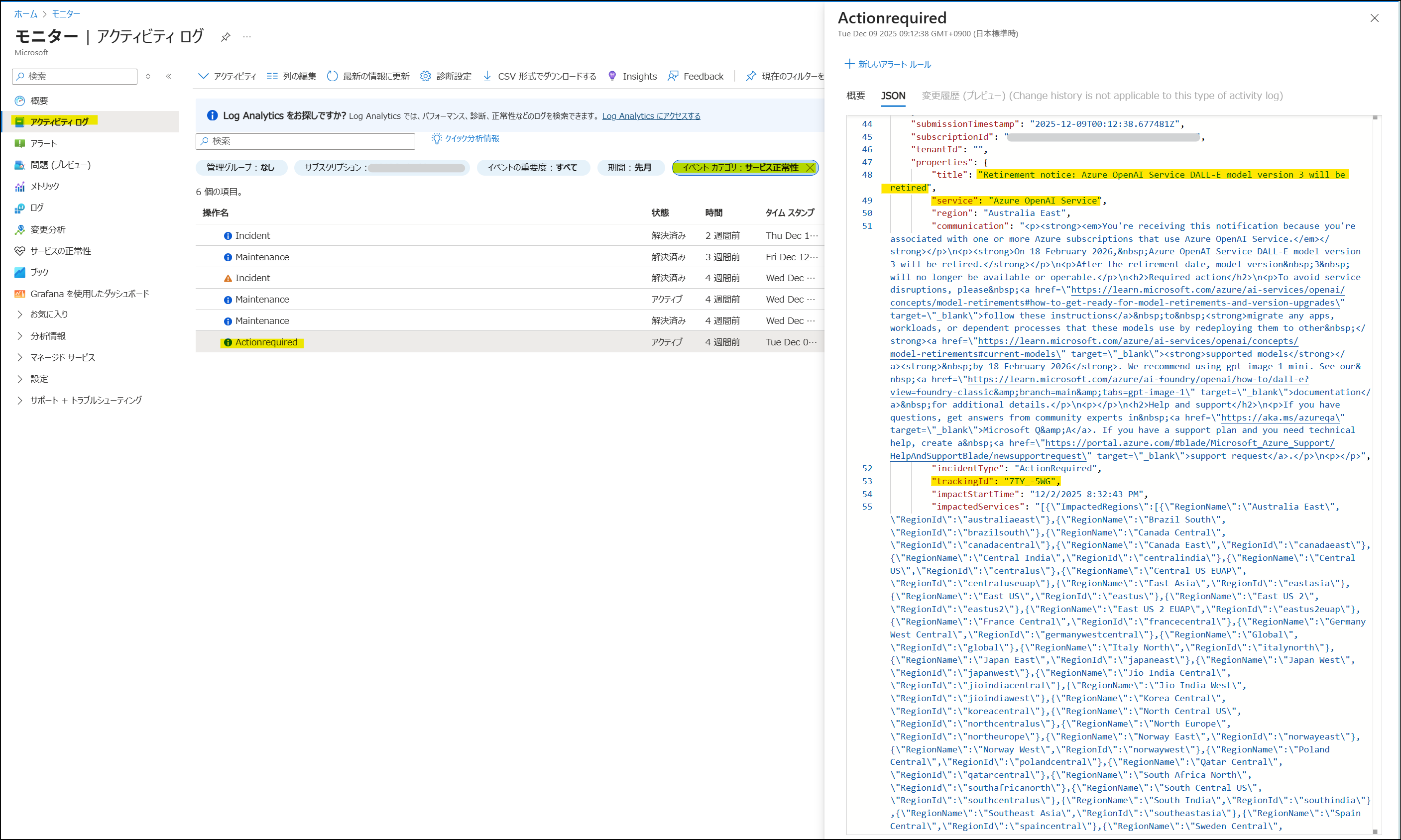The image size is (1401, 840).
Task: Select the Incident row from 2 週間前
Action: [510, 235]
